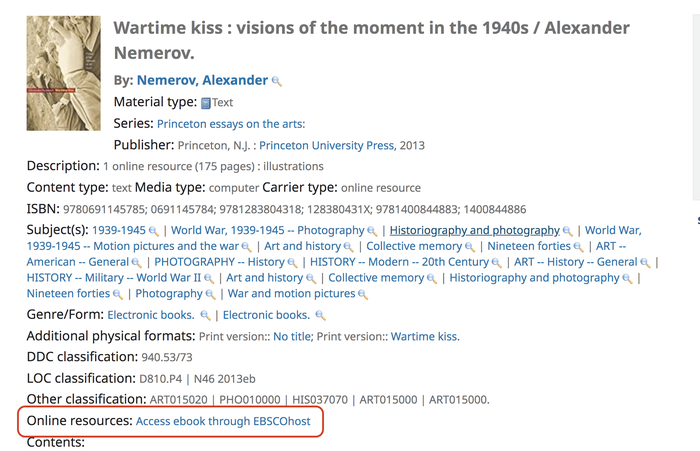Image resolution: width=700 pixels, height=451 pixels.
Task: Click search icon after ART -- Modern -- 20th Century
Action: (496, 263)
